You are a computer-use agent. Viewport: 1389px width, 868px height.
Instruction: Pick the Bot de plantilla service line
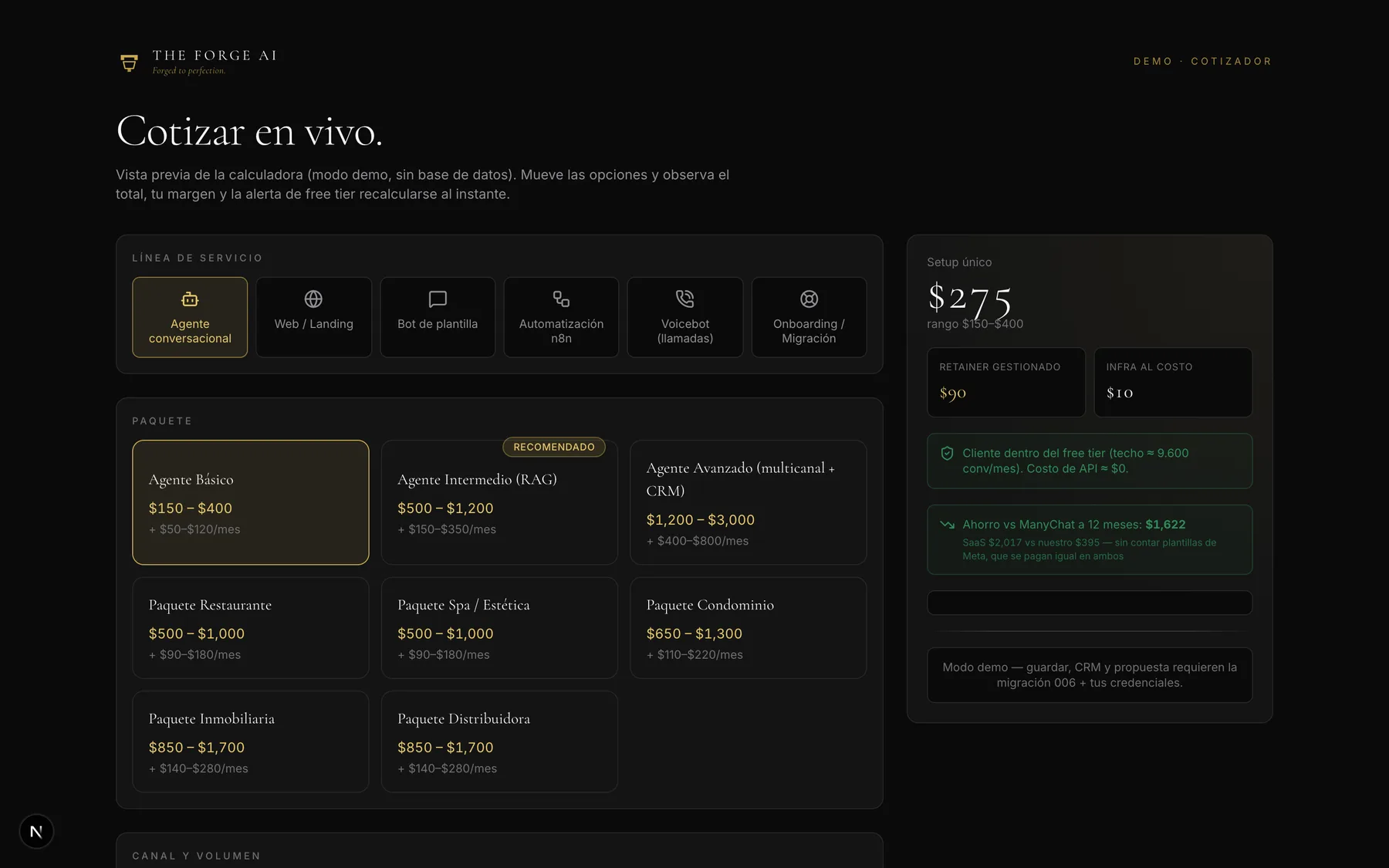point(438,317)
